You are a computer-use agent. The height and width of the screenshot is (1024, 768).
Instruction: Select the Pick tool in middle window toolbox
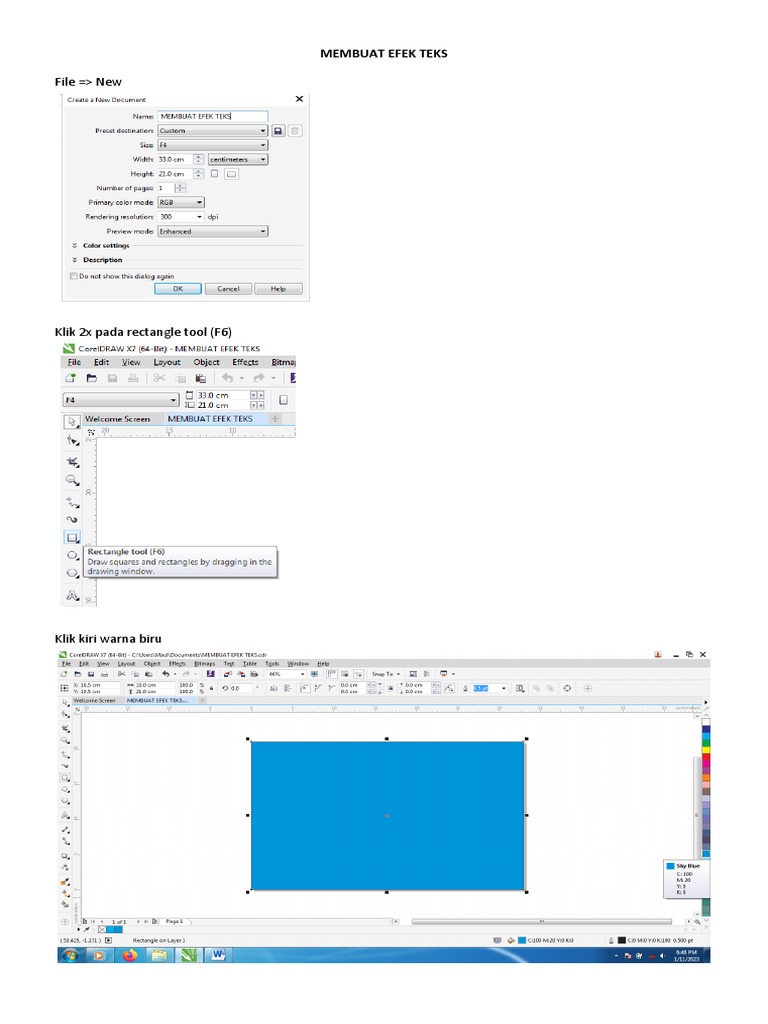click(x=72, y=422)
